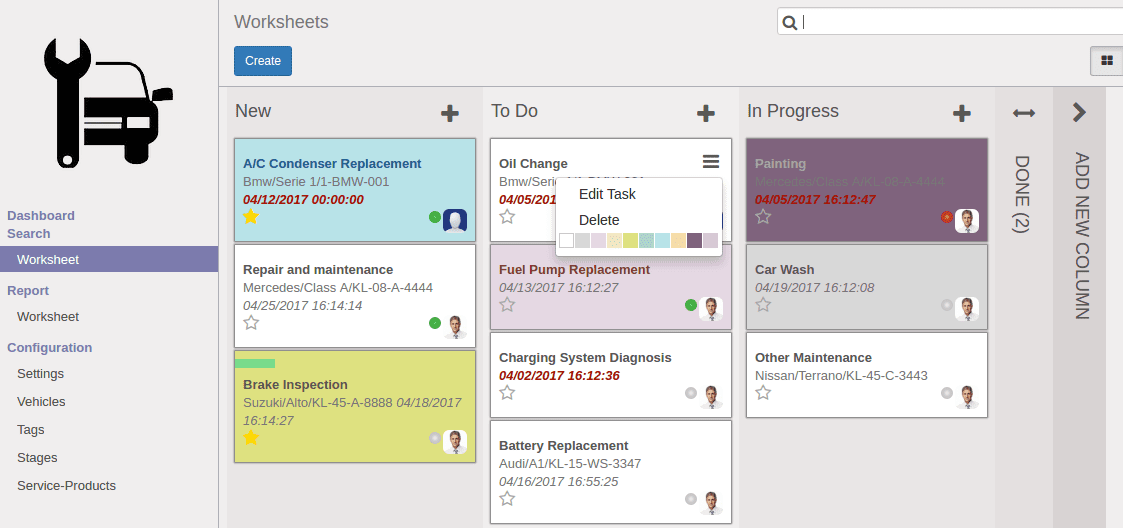Star the Repair and maintenance task
Image resolution: width=1123 pixels, height=528 pixels.
click(251, 323)
